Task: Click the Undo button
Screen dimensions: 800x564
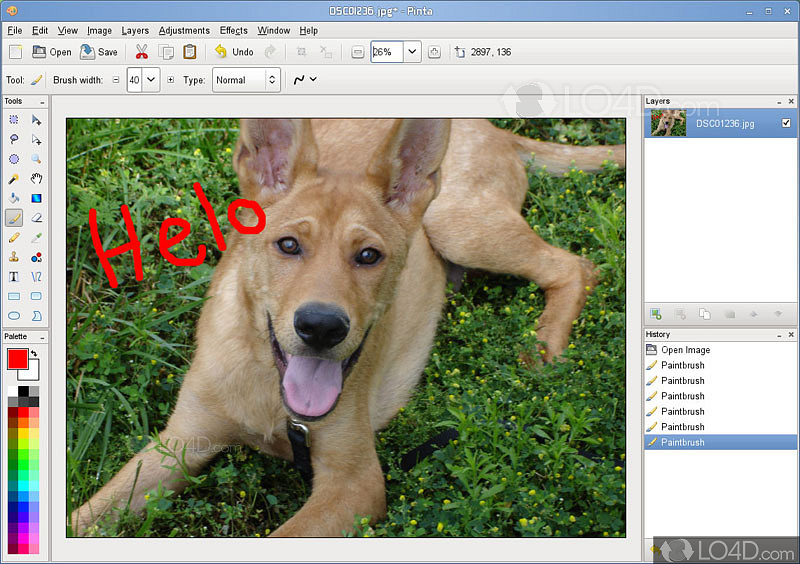Action: [233, 52]
